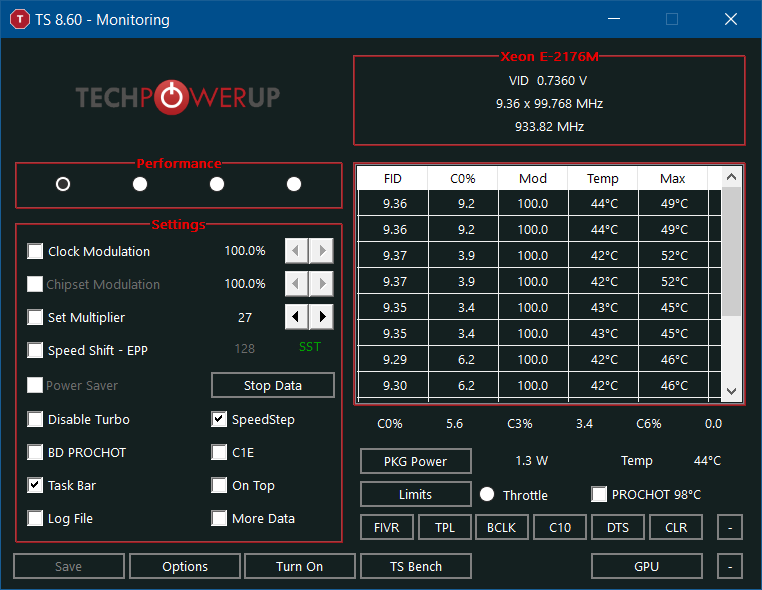Click the BCLK button

coord(502,527)
